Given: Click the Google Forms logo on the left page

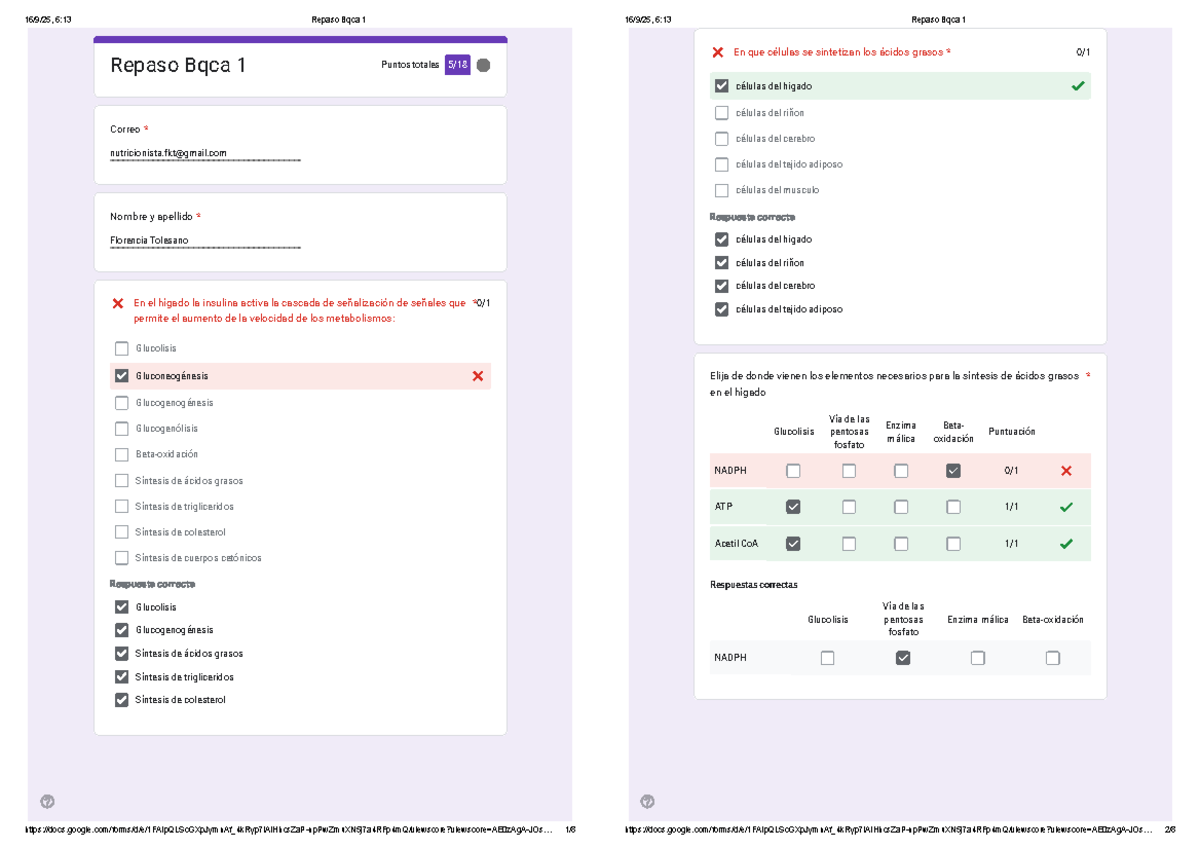Looking at the screenshot, I should coord(47,801).
